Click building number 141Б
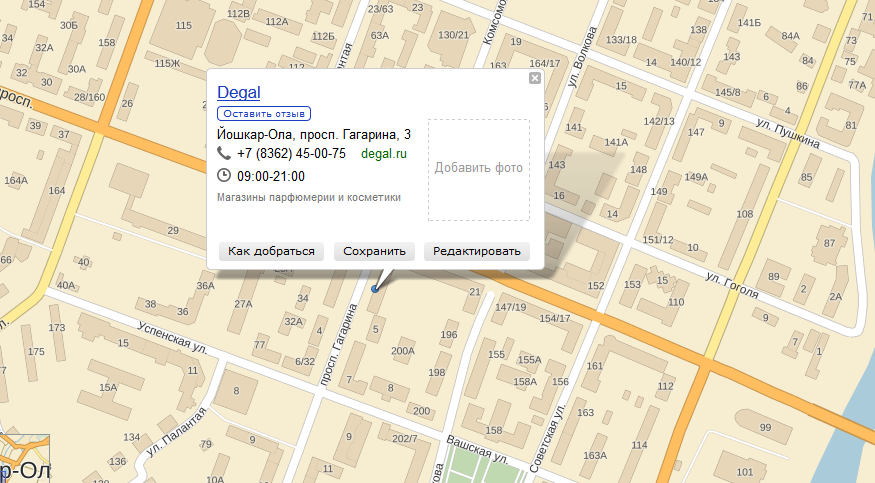The image size is (875, 483). click(749, 23)
